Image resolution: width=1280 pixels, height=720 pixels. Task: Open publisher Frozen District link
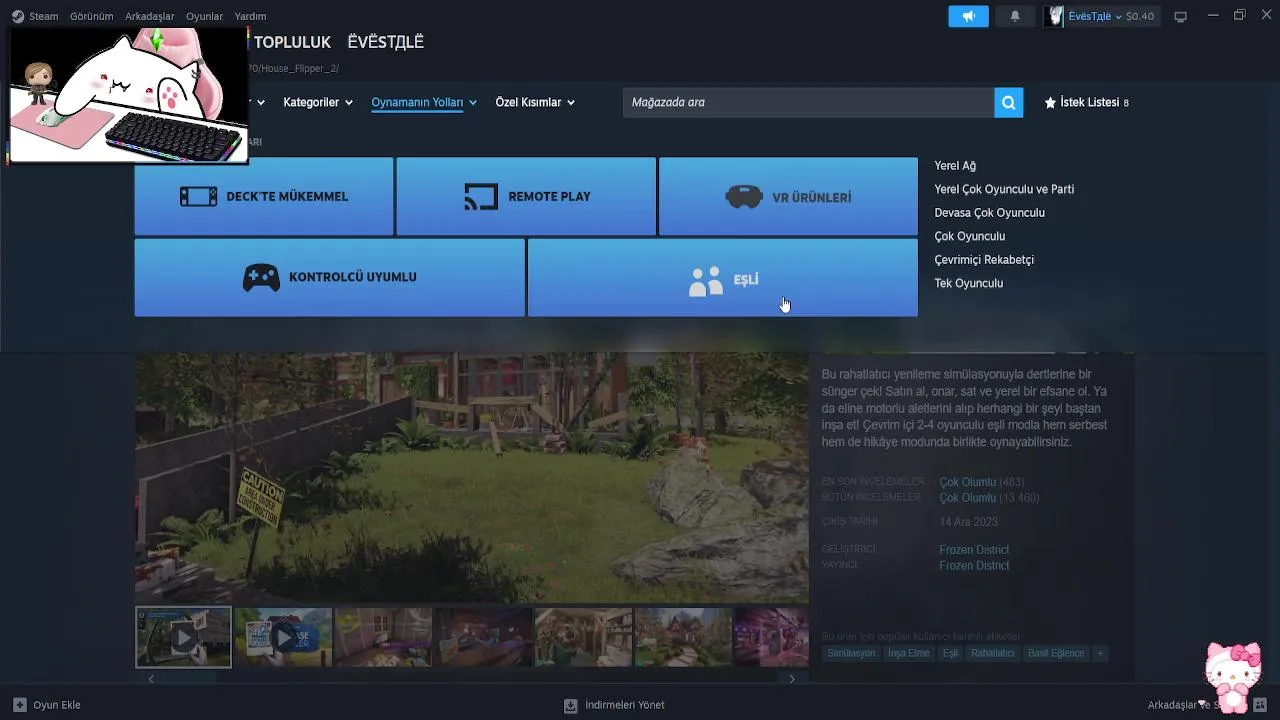click(x=974, y=566)
